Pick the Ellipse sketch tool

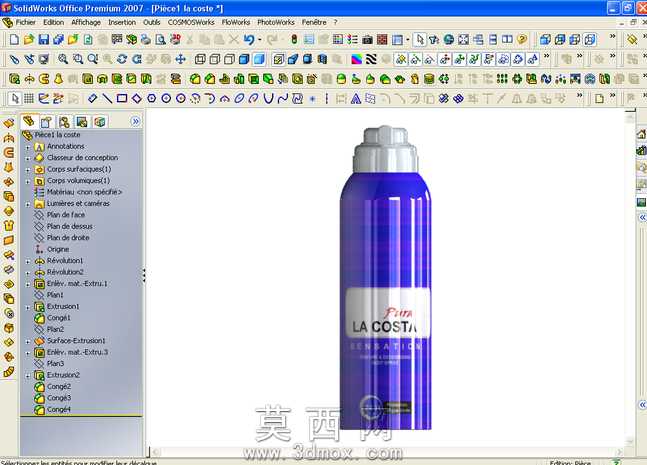(239, 98)
